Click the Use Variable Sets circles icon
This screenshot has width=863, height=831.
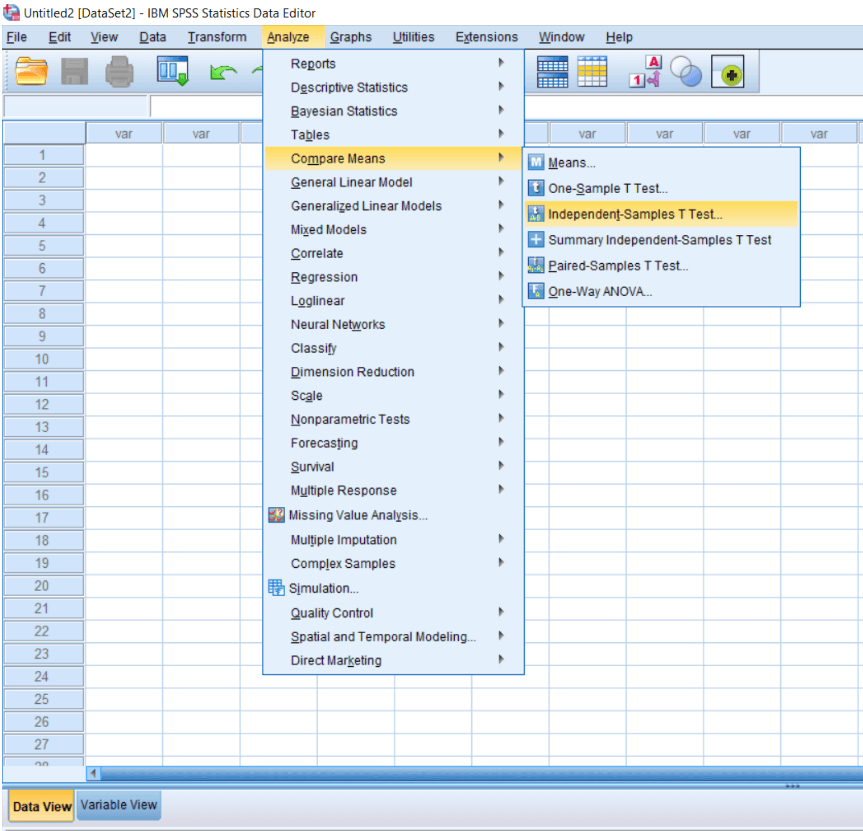point(686,72)
